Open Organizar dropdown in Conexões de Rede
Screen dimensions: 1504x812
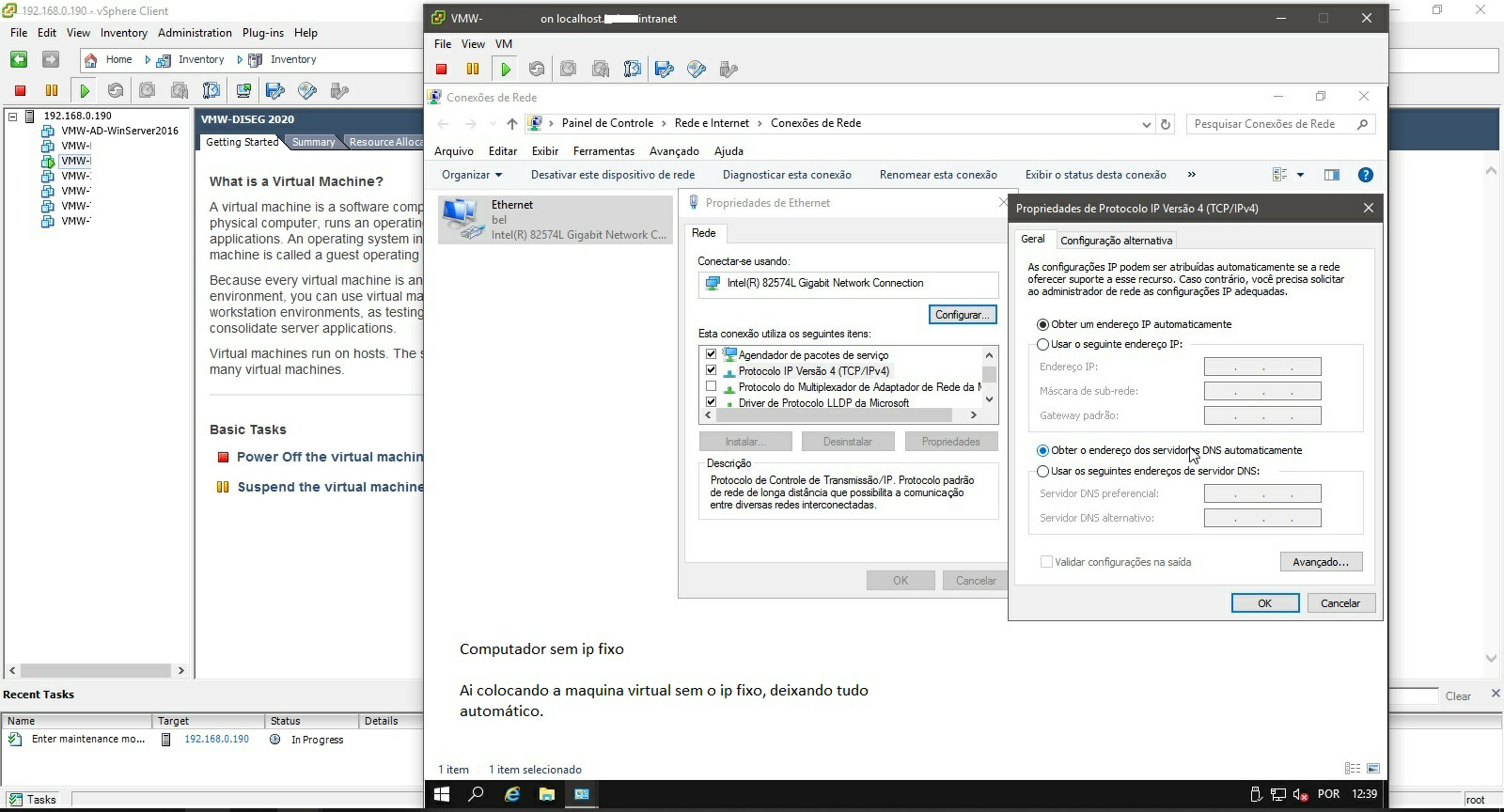(472, 175)
